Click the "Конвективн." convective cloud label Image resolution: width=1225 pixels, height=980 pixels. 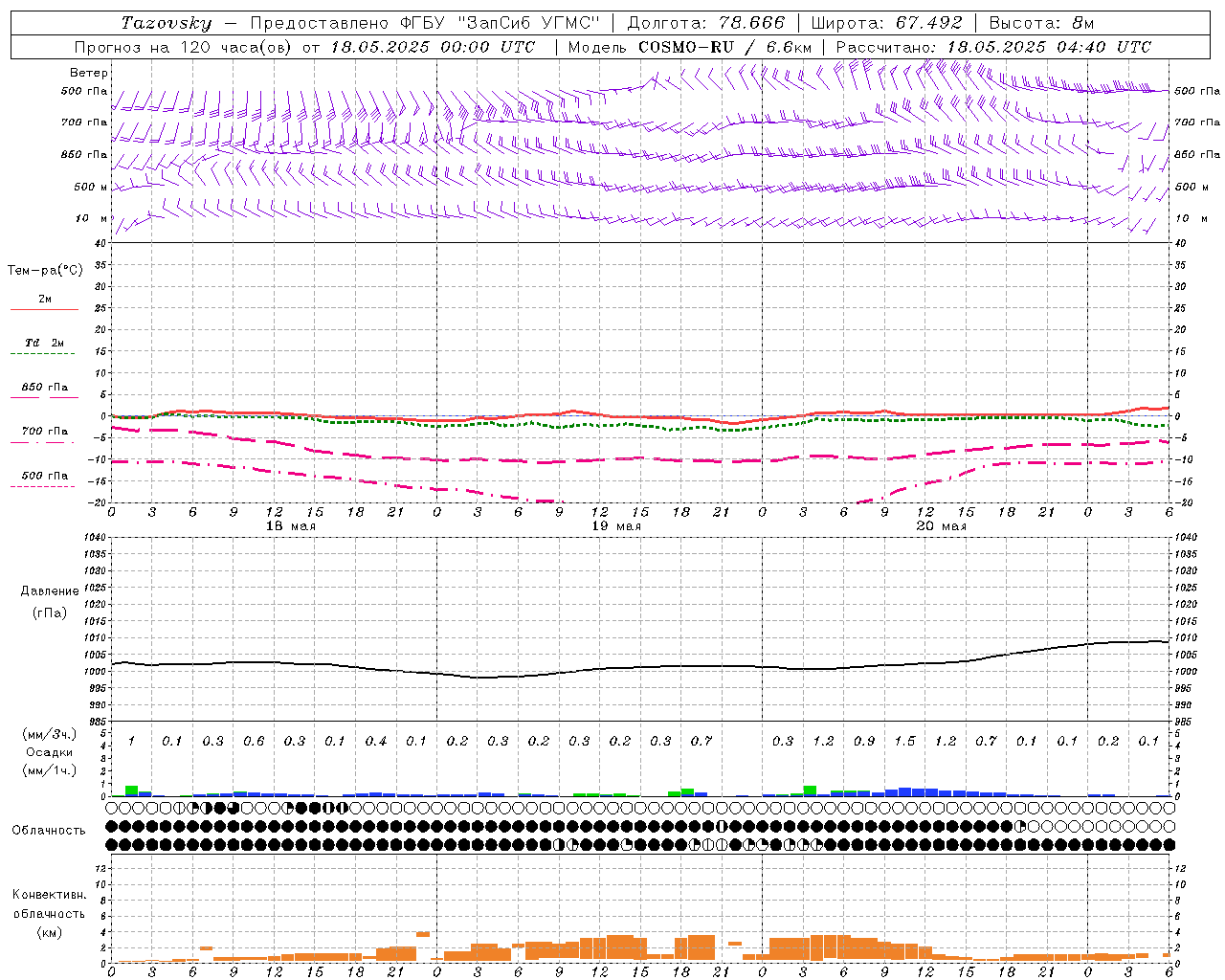50,895
